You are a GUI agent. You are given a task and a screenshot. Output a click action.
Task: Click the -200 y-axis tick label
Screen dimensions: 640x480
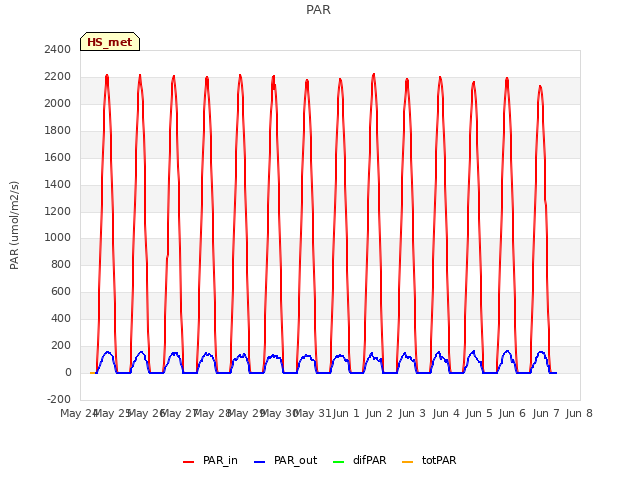click(x=59, y=399)
